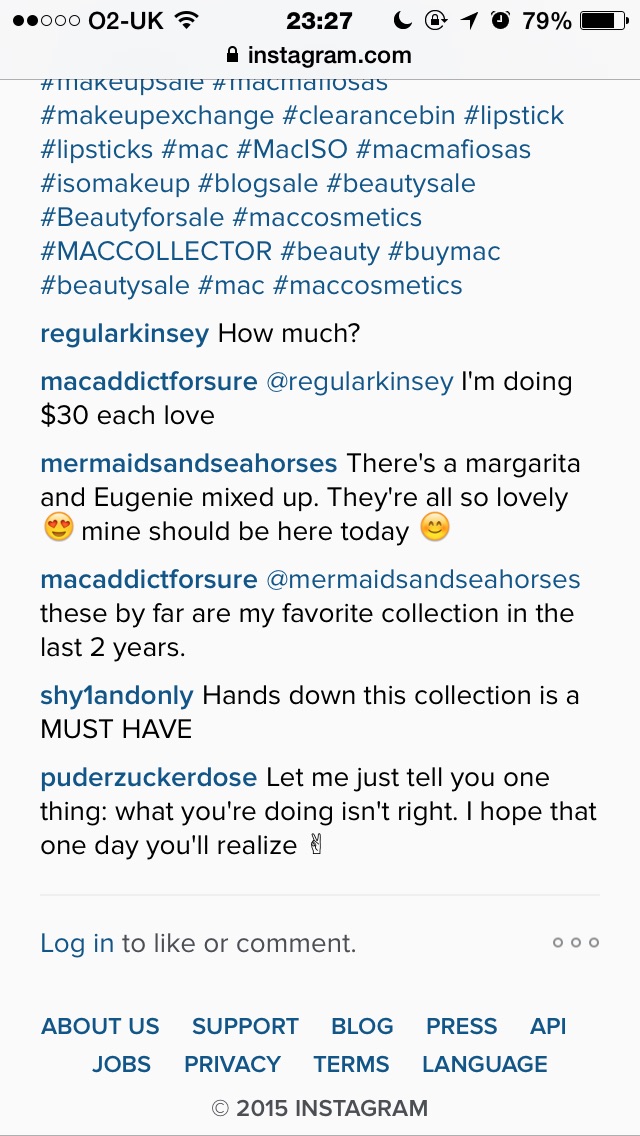This screenshot has width=640, height=1136.
Task: Select the LANGUAGE footer option
Action: (x=485, y=1064)
